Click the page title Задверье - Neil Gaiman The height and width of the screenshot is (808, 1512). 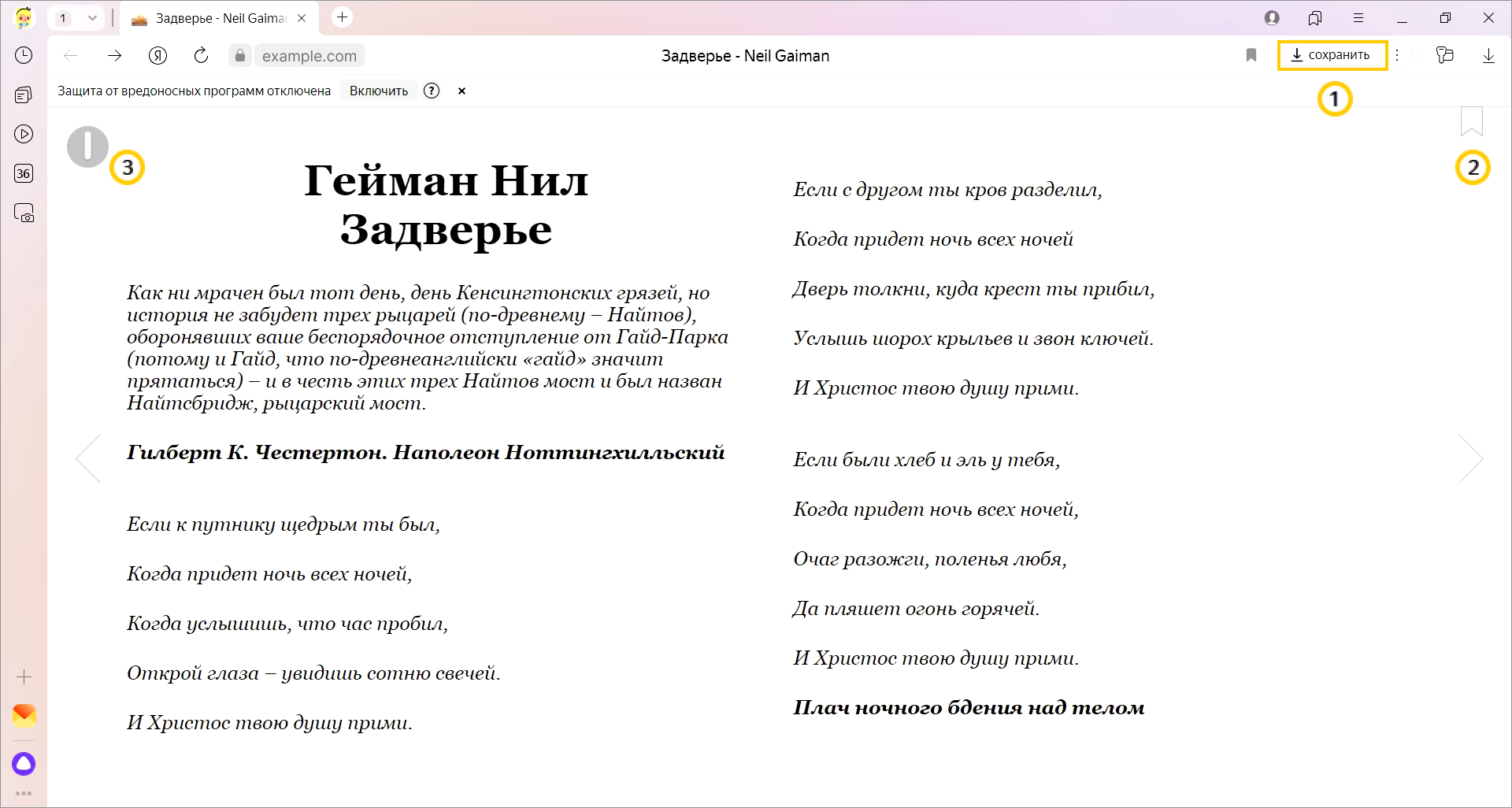pyautogui.click(x=745, y=56)
